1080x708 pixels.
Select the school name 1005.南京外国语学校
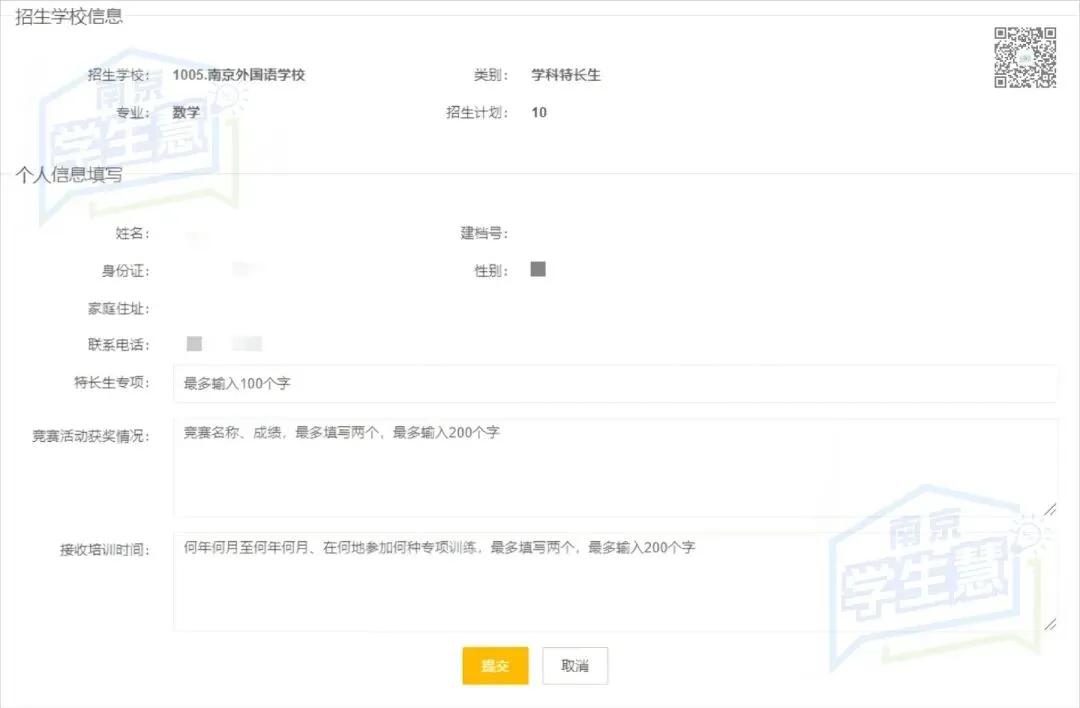point(238,74)
